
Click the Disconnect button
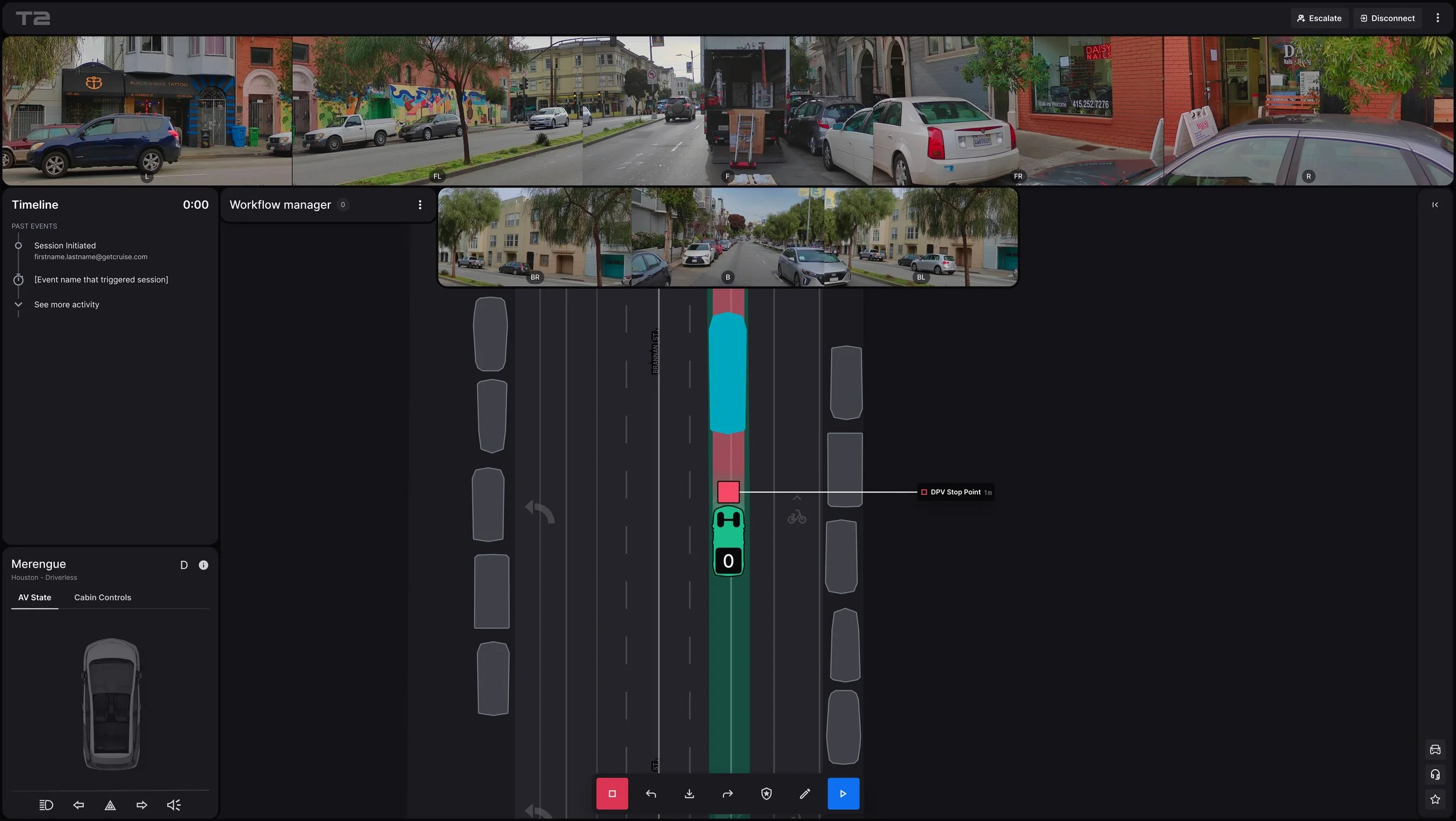pyautogui.click(x=1387, y=18)
